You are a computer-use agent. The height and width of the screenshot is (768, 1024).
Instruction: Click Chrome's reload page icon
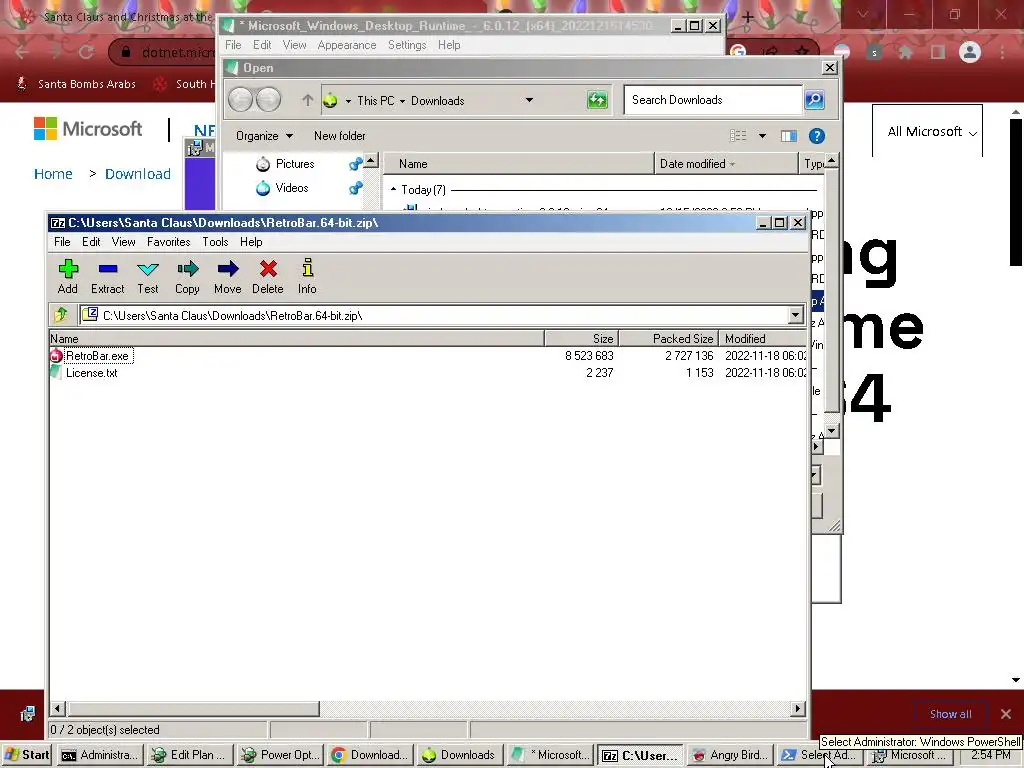(x=86, y=52)
